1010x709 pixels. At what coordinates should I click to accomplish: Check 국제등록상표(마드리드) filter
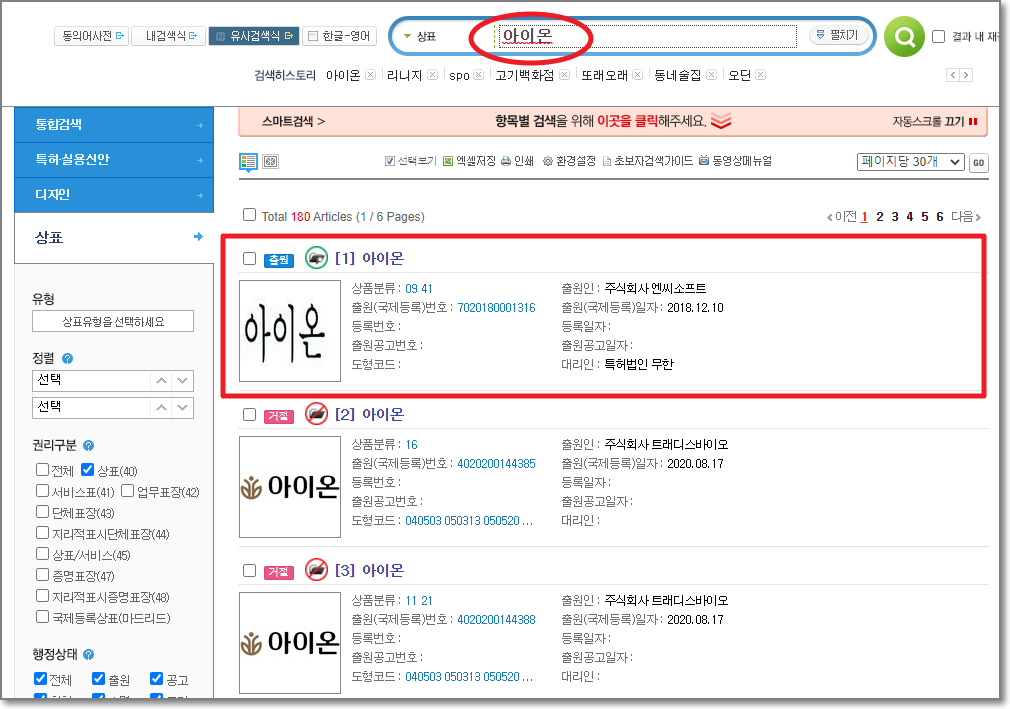click(x=43, y=617)
